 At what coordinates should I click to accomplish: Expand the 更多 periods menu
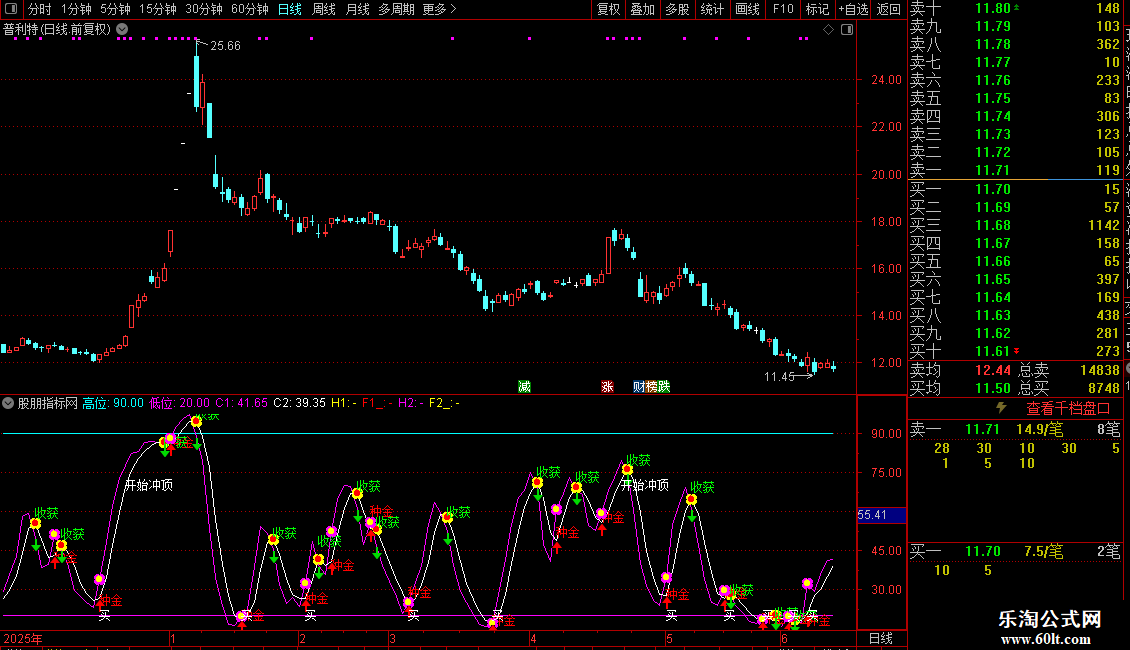click(440, 9)
